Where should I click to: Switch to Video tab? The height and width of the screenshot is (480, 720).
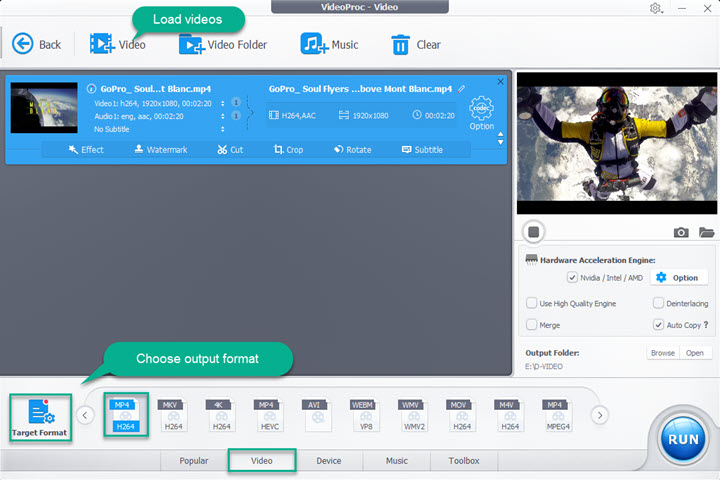[262, 461]
